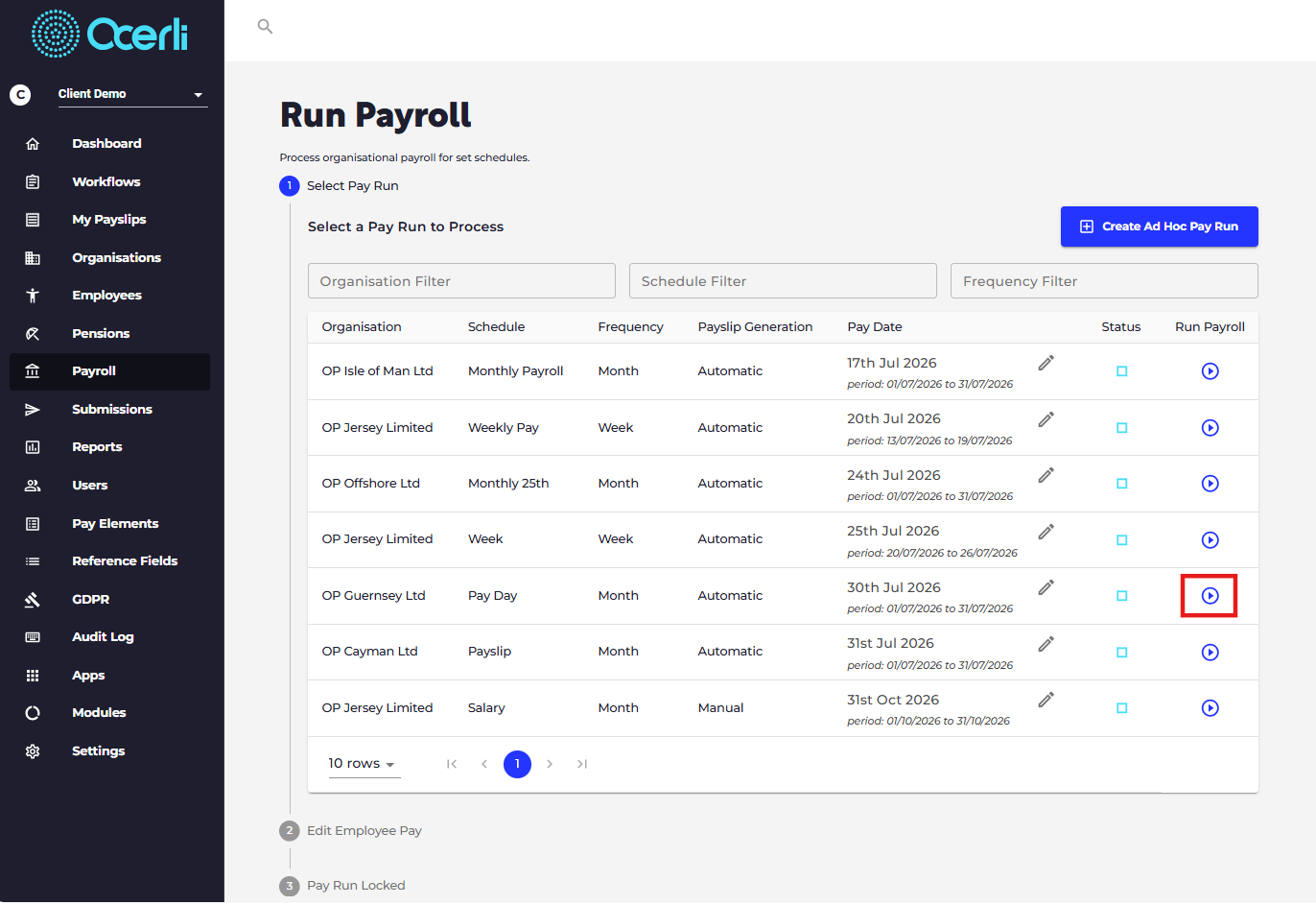Open the Organisations section
The width and height of the screenshot is (1316, 905).
point(116,258)
